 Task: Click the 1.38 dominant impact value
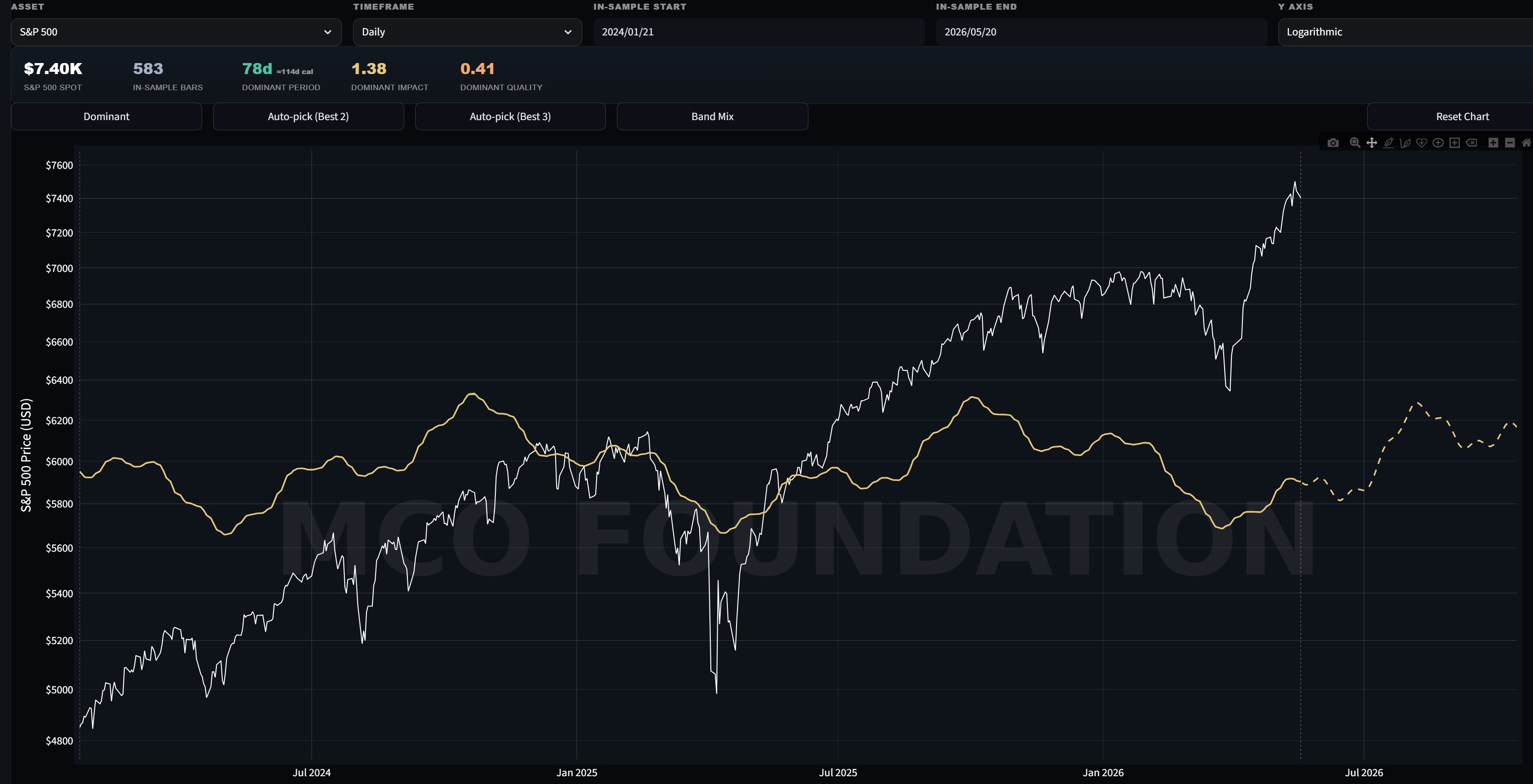369,69
